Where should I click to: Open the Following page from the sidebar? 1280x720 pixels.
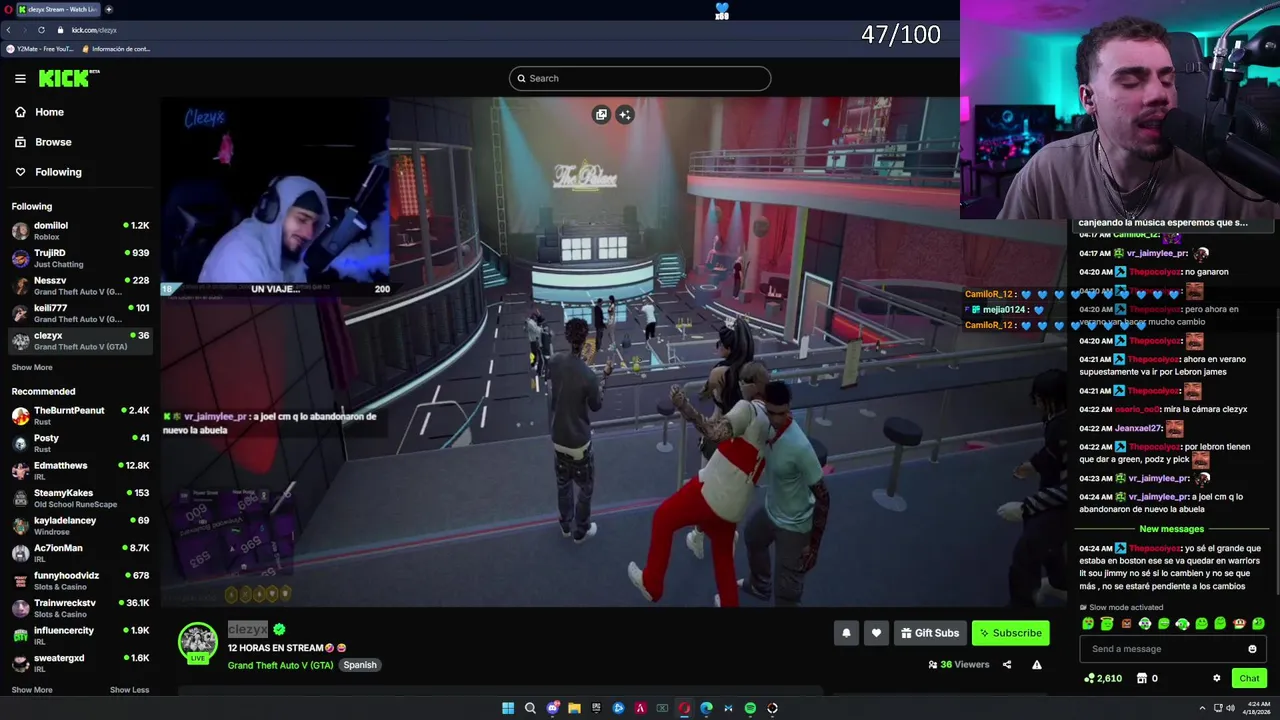tap(48, 172)
